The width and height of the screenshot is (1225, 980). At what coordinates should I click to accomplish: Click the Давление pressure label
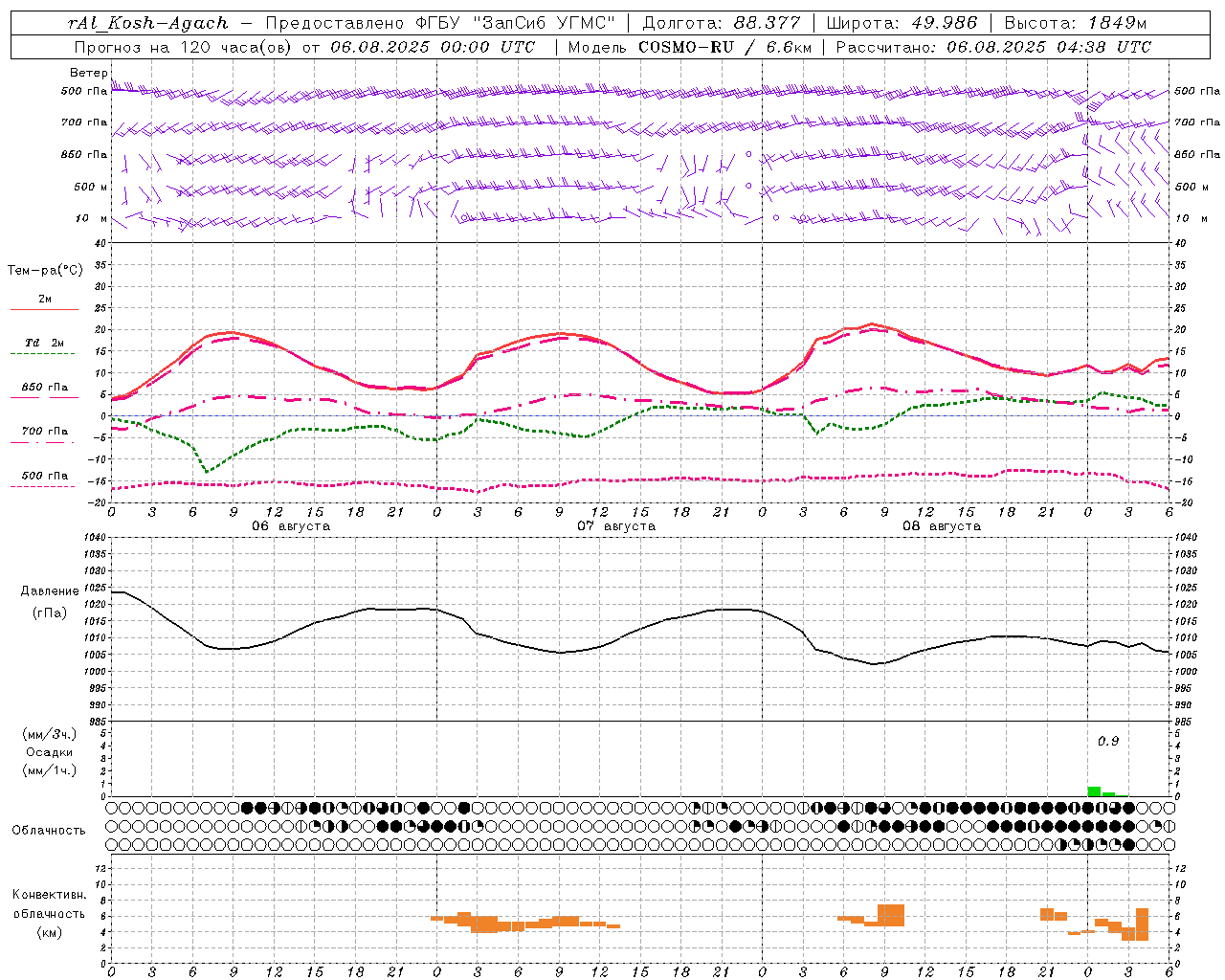tap(50, 591)
